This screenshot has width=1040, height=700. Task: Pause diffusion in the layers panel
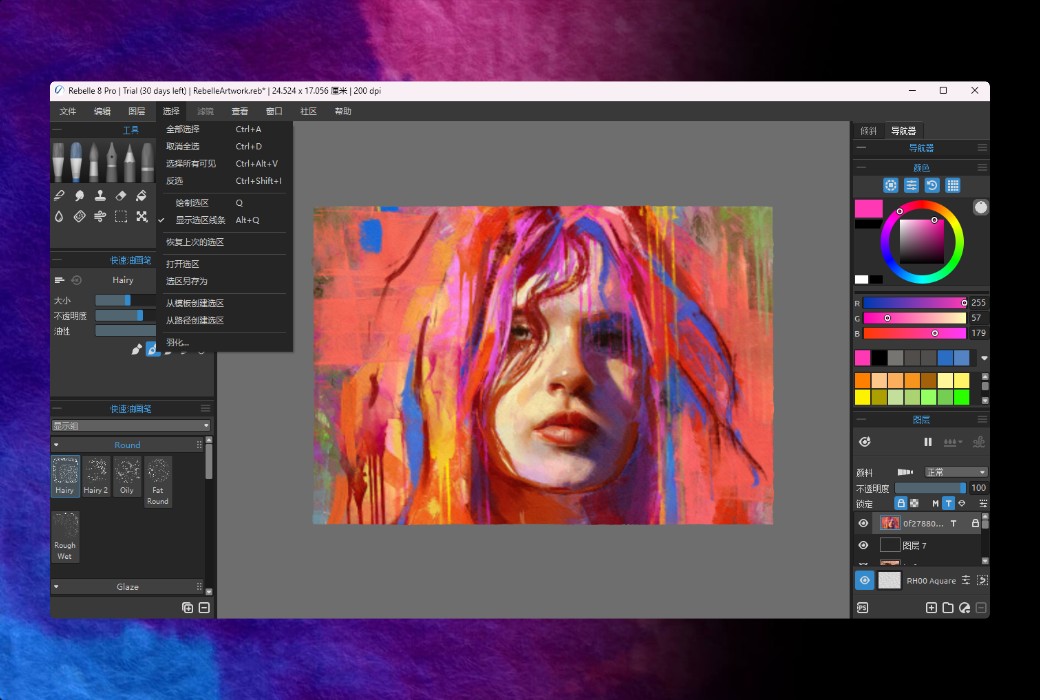(x=928, y=442)
